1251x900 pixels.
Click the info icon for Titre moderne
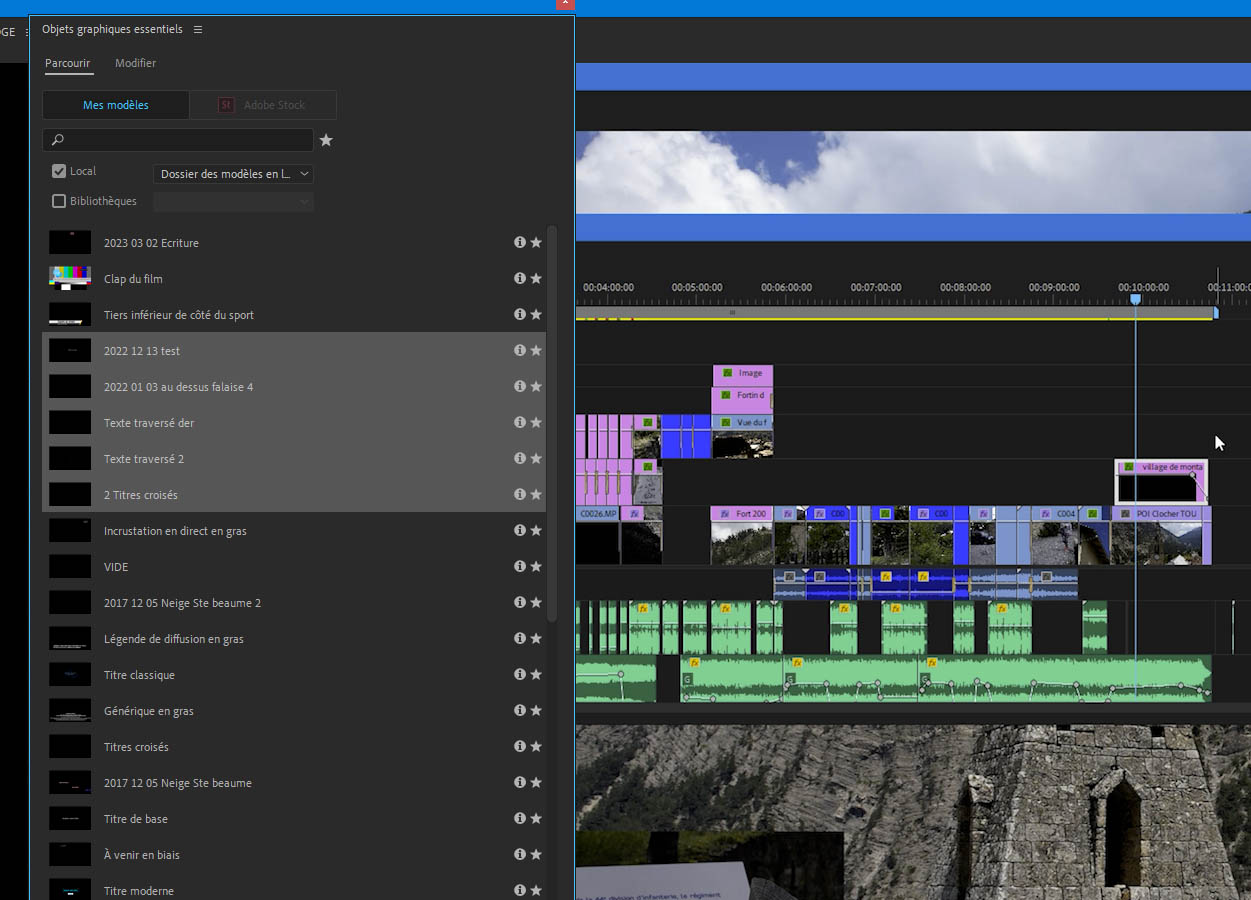(519, 890)
